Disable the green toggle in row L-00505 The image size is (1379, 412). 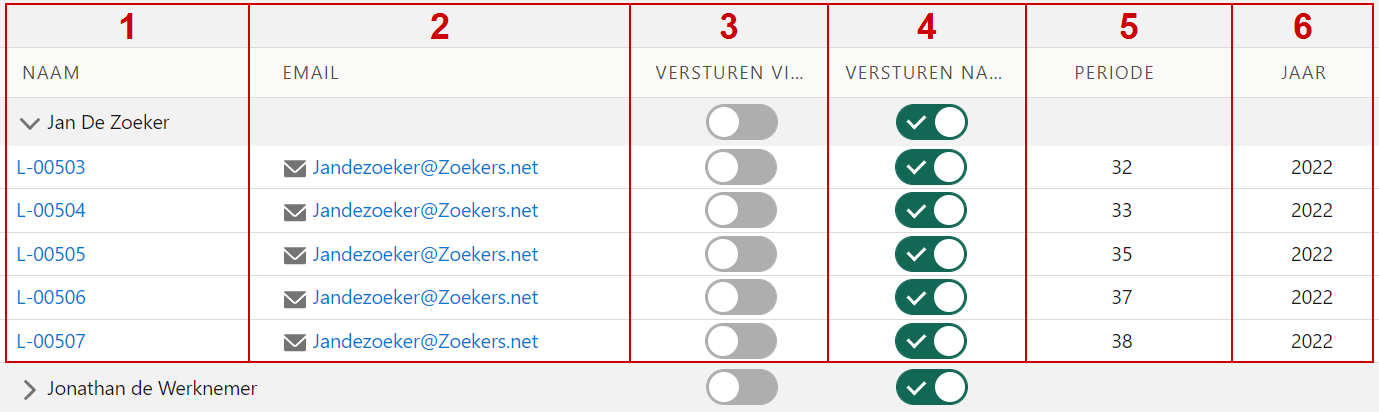(x=931, y=254)
